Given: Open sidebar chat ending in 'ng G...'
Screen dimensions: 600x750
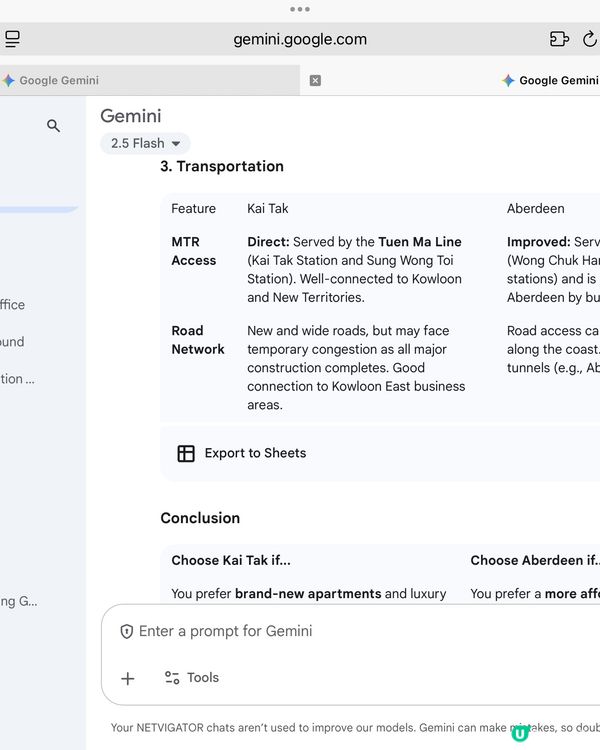Looking at the screenshot, I should point(19,601).
